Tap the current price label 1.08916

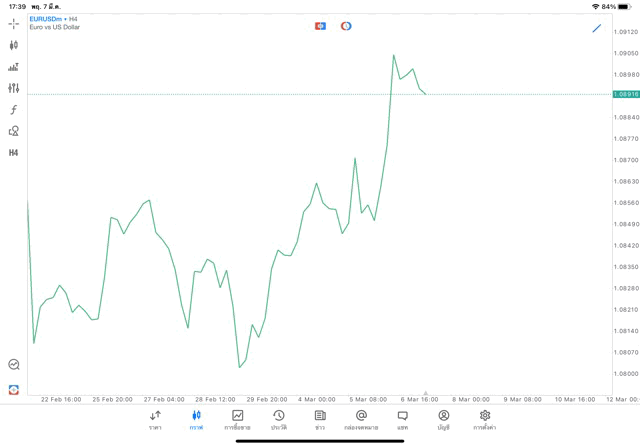coord(627,94)
